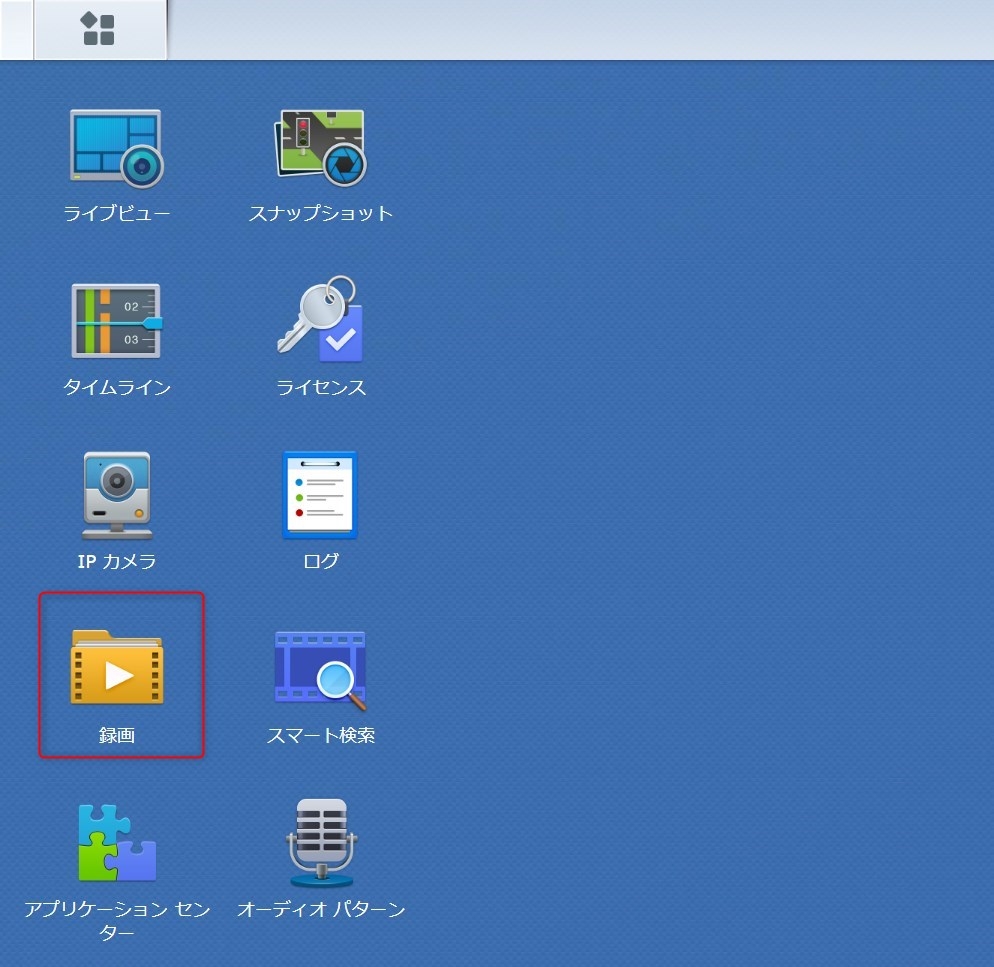Image resolution: width=994 pixels, height=967 pixels.
Task: Open the main menu grid button
Action: 98,29
